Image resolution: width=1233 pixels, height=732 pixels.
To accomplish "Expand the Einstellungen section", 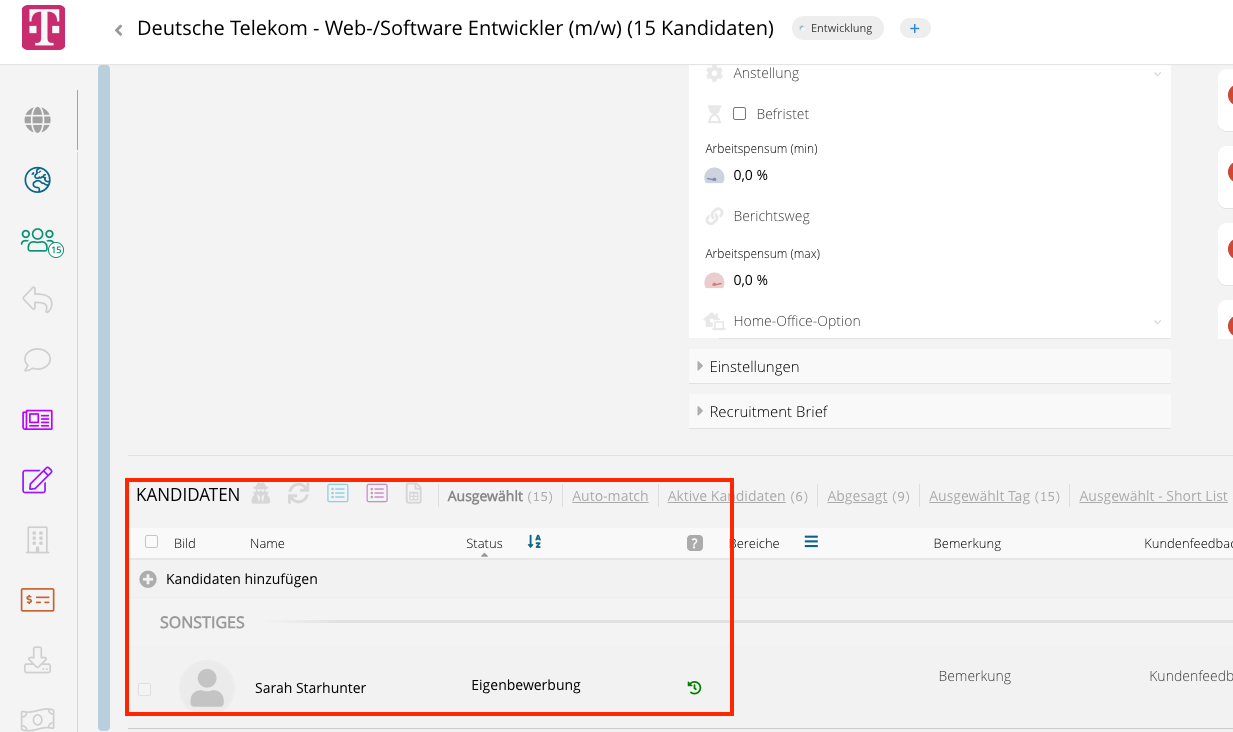I will 930,367.
